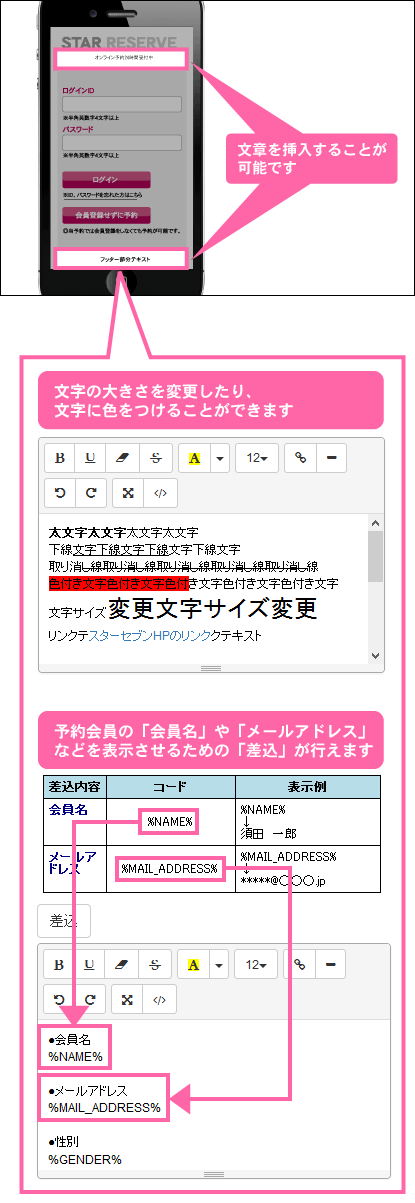This screenshot has height=1203, width=415.
Task: Switch to code view in the 太文字 sample editor
Action: (159, 493)
